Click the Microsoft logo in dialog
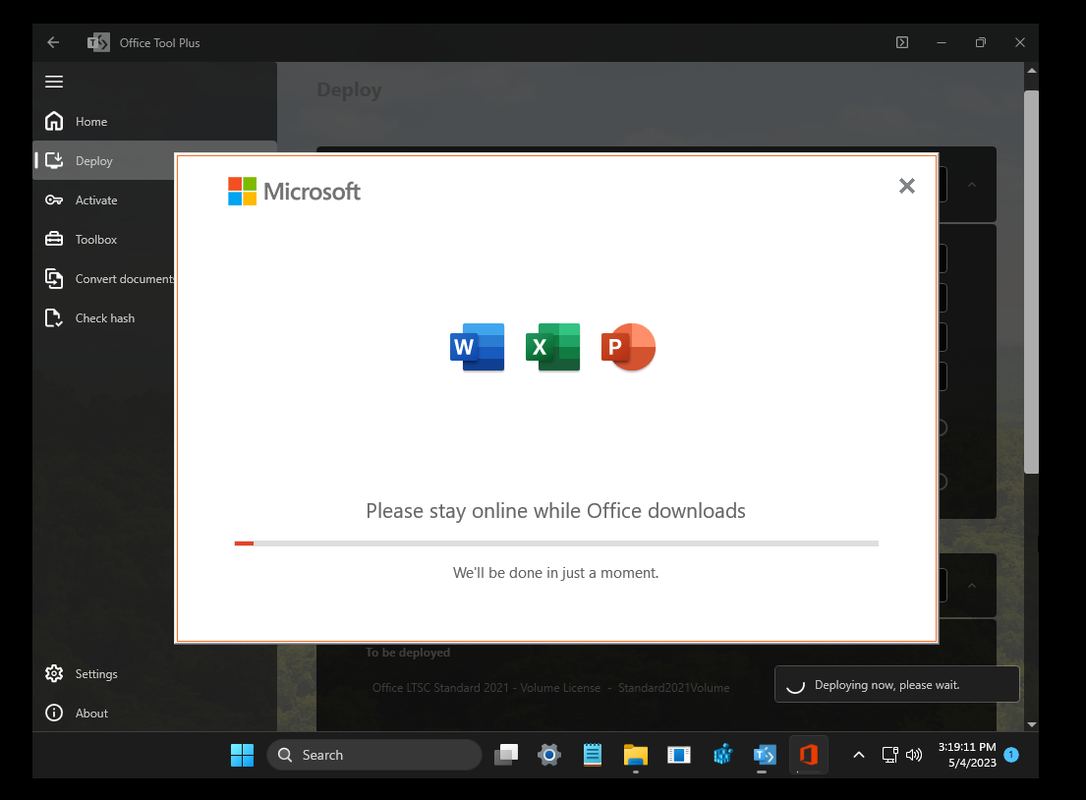Screen dimensions: 1086x800 [x=294, y=191]
